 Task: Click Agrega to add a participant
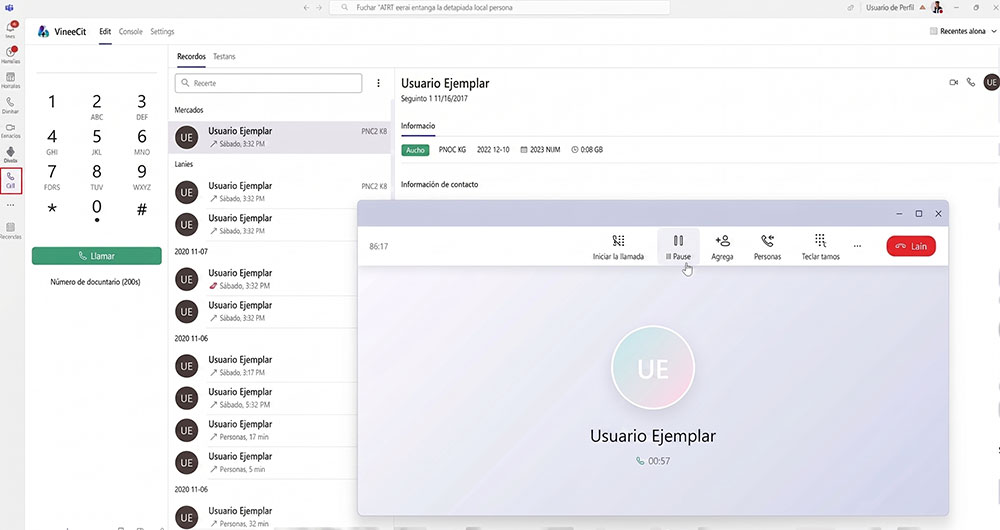click(x=722, y=247)
